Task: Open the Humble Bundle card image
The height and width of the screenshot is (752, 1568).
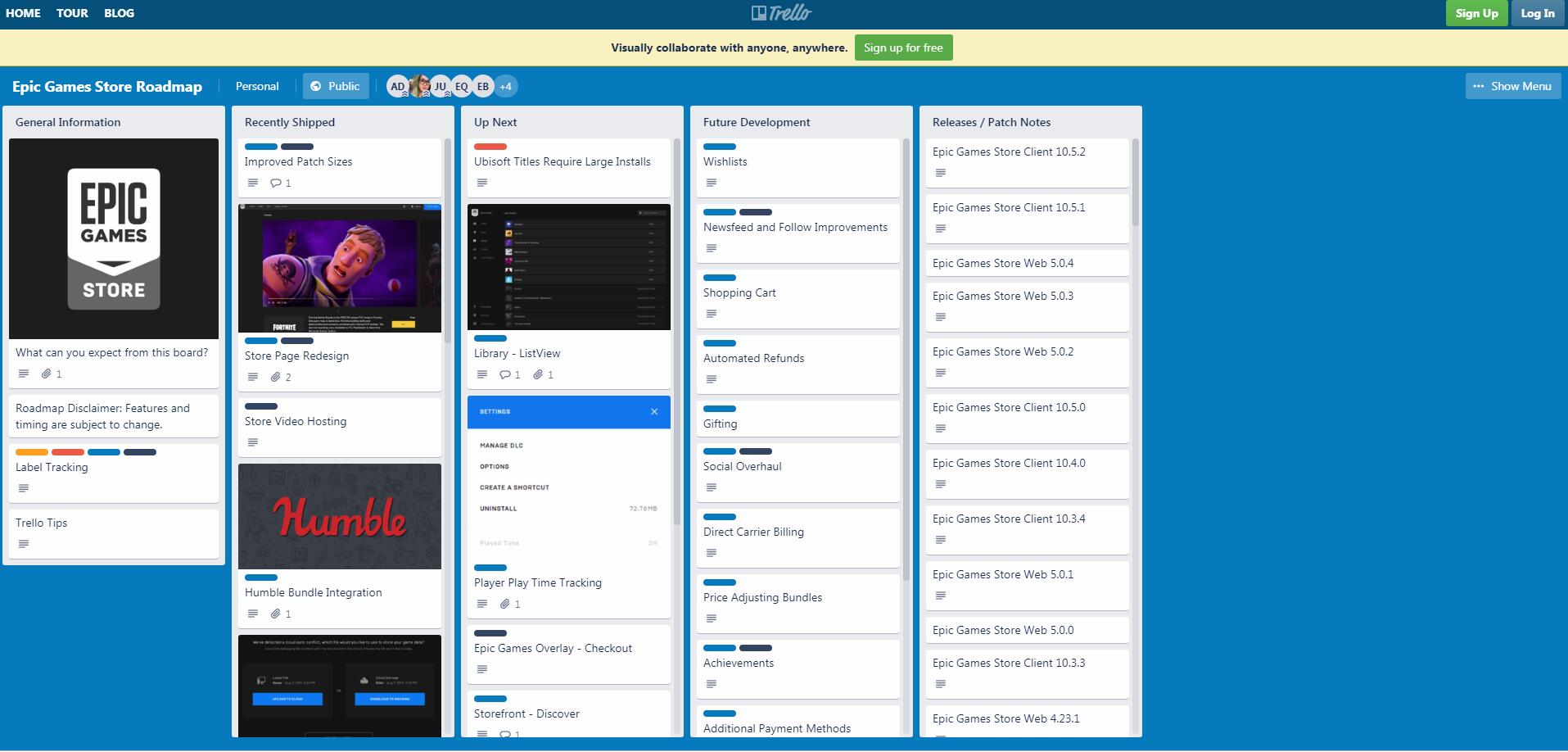Action: click(340, 516)
